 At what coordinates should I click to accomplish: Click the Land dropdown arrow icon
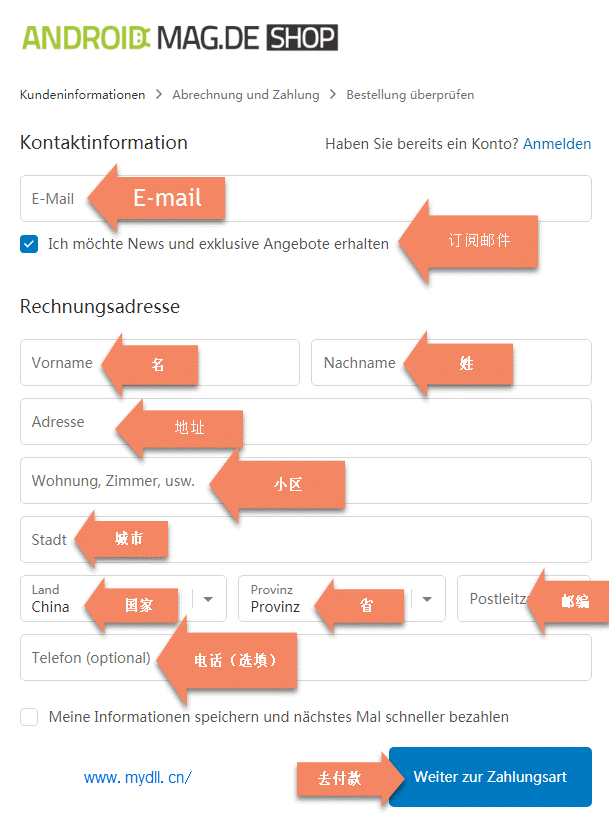[208, 599]
